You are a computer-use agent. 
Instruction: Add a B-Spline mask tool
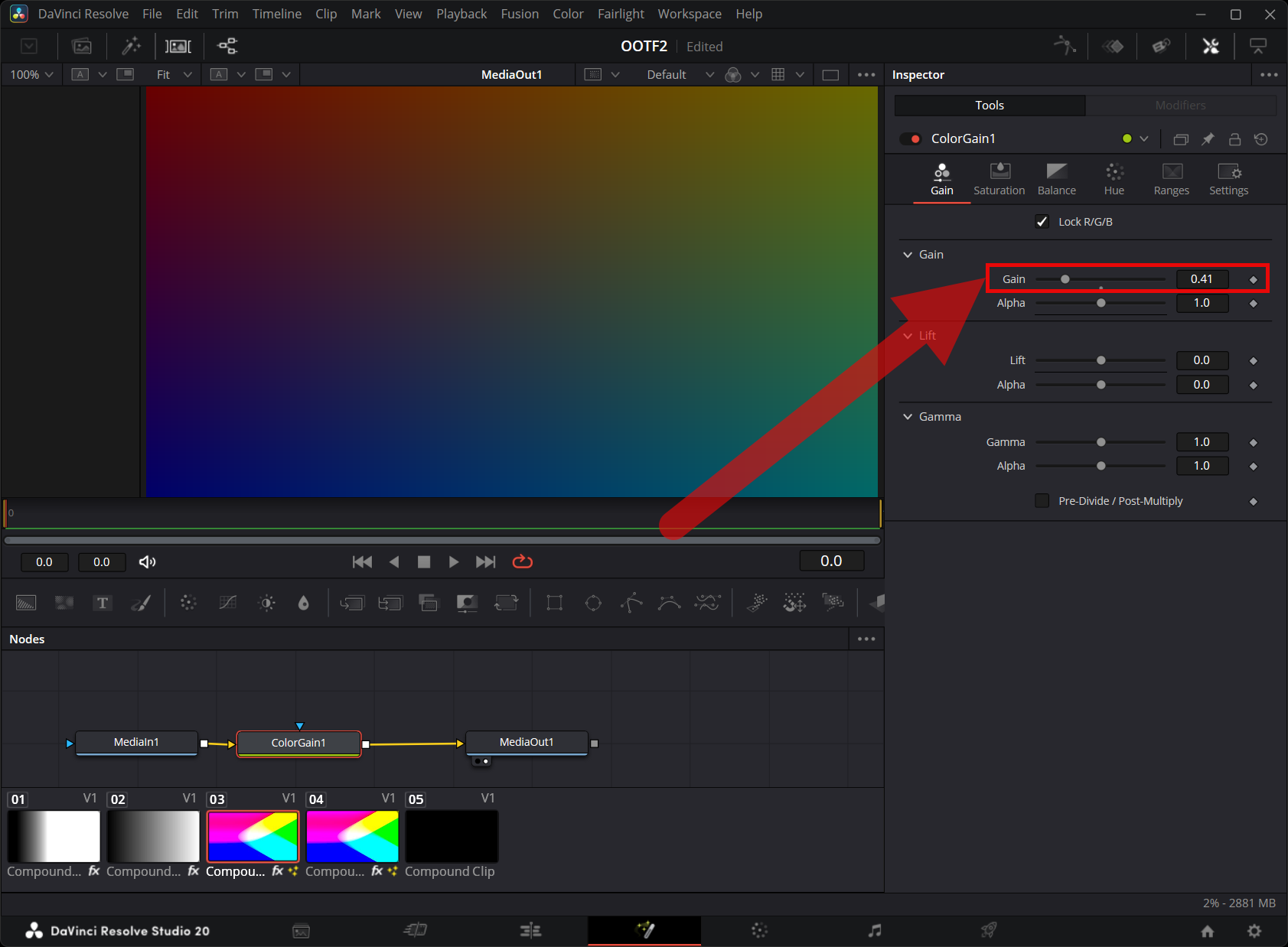[x=670, y=603]
